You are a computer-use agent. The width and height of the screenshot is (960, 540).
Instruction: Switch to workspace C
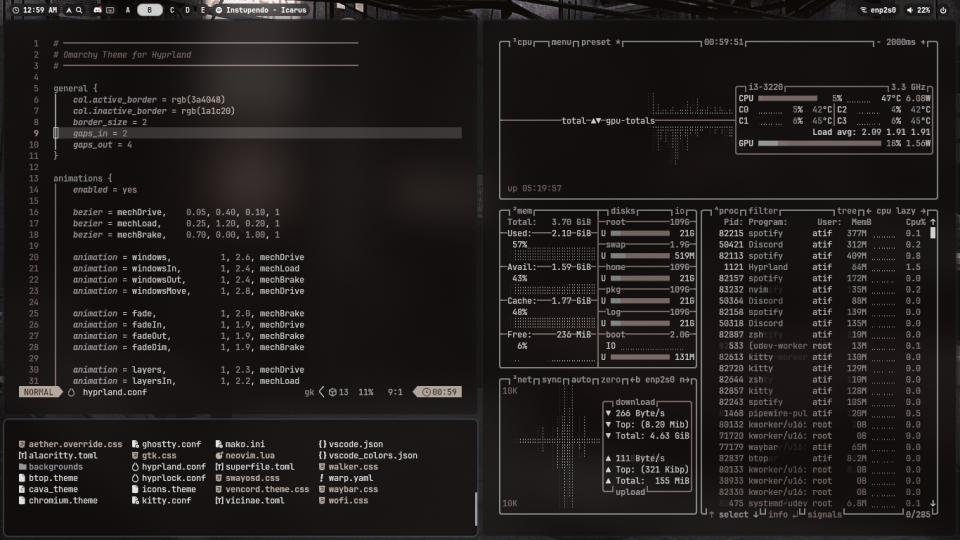pyautogui.click(x=172, y=10)
